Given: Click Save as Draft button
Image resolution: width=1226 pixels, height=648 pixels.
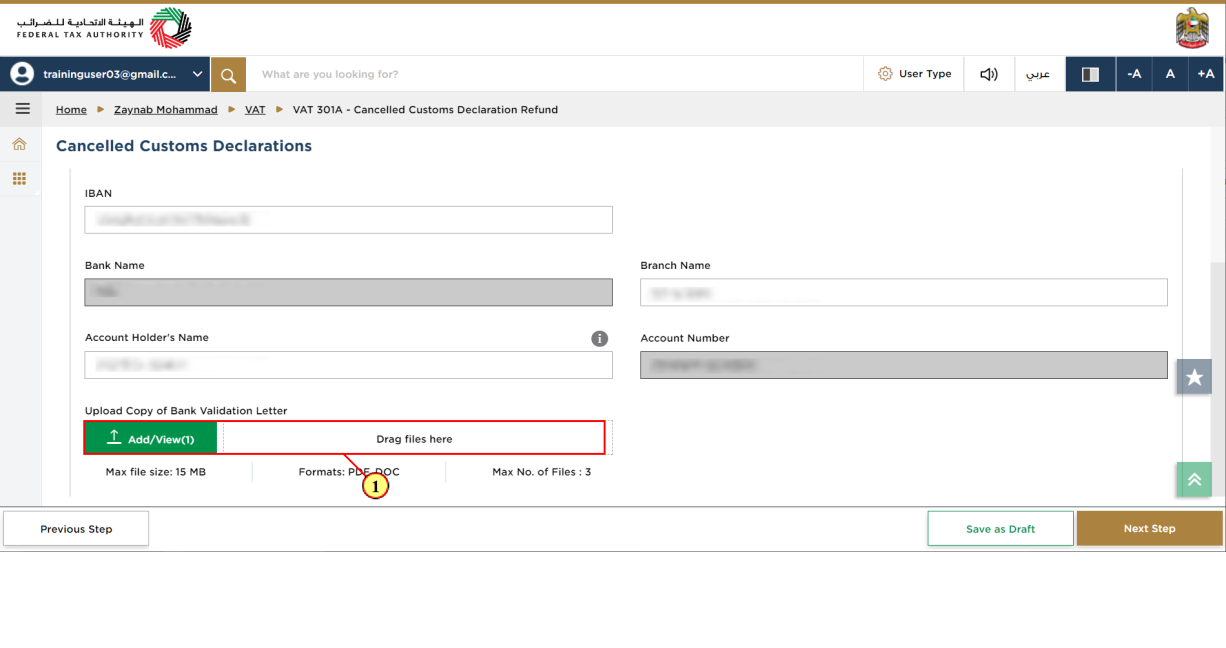Looking at the screenshot, I should click(x=1000, y=529).
